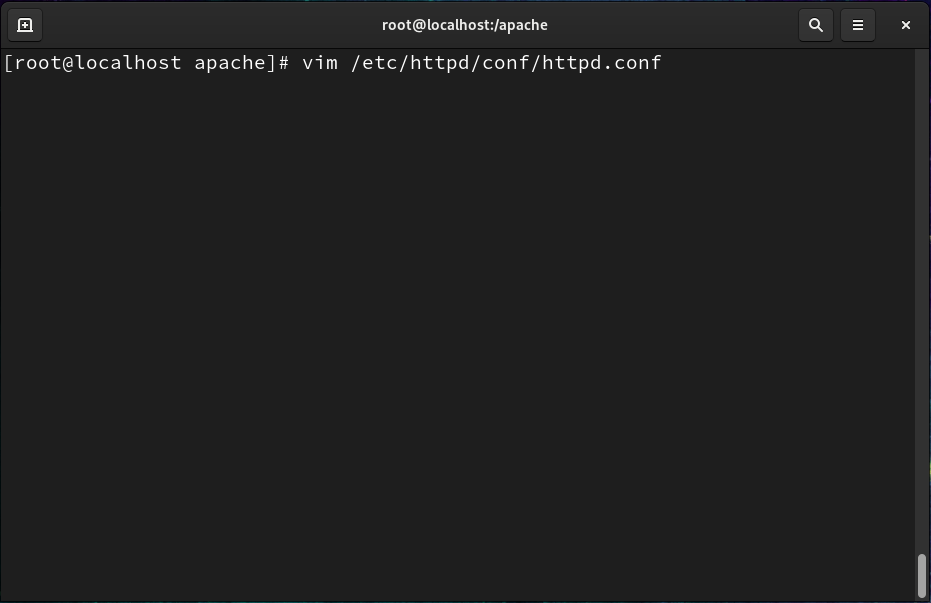Close the terminal window

click(905, 25)
